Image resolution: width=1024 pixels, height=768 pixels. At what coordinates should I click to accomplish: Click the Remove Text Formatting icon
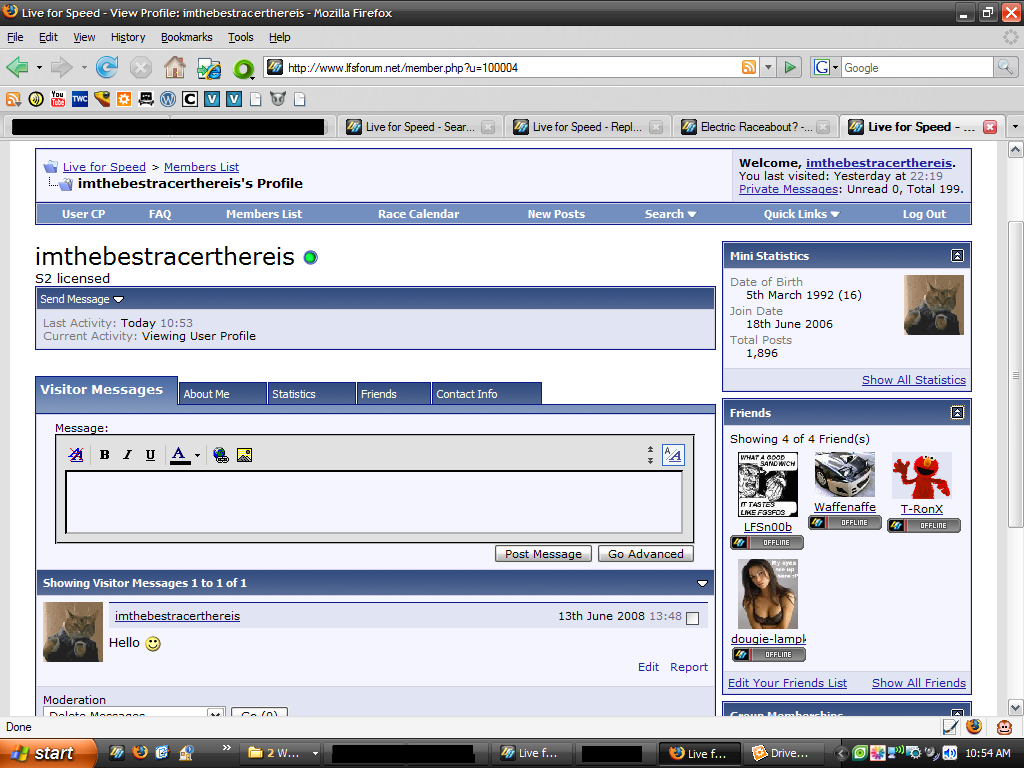click(x=76, y=455)
